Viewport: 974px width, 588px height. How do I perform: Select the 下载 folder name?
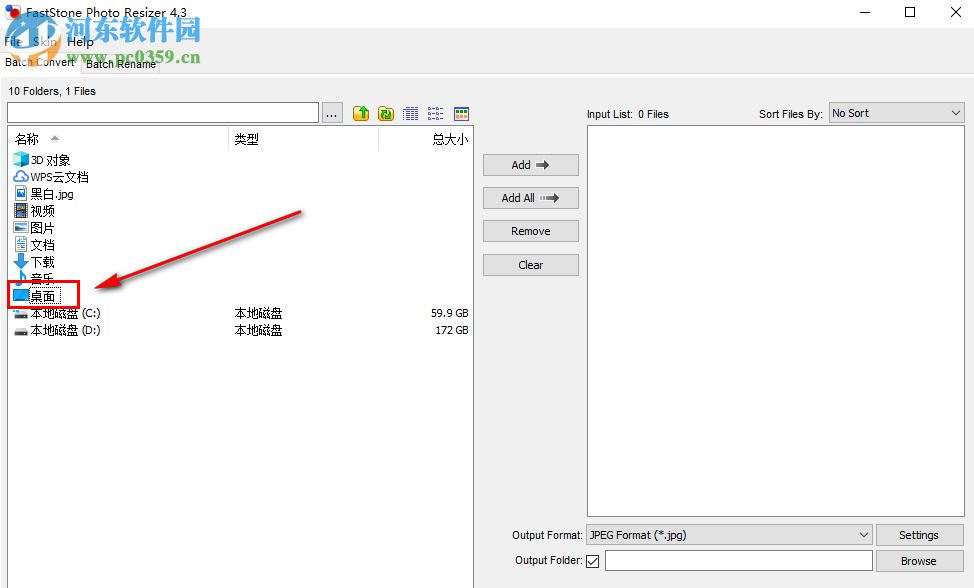[x=42, y=261]
